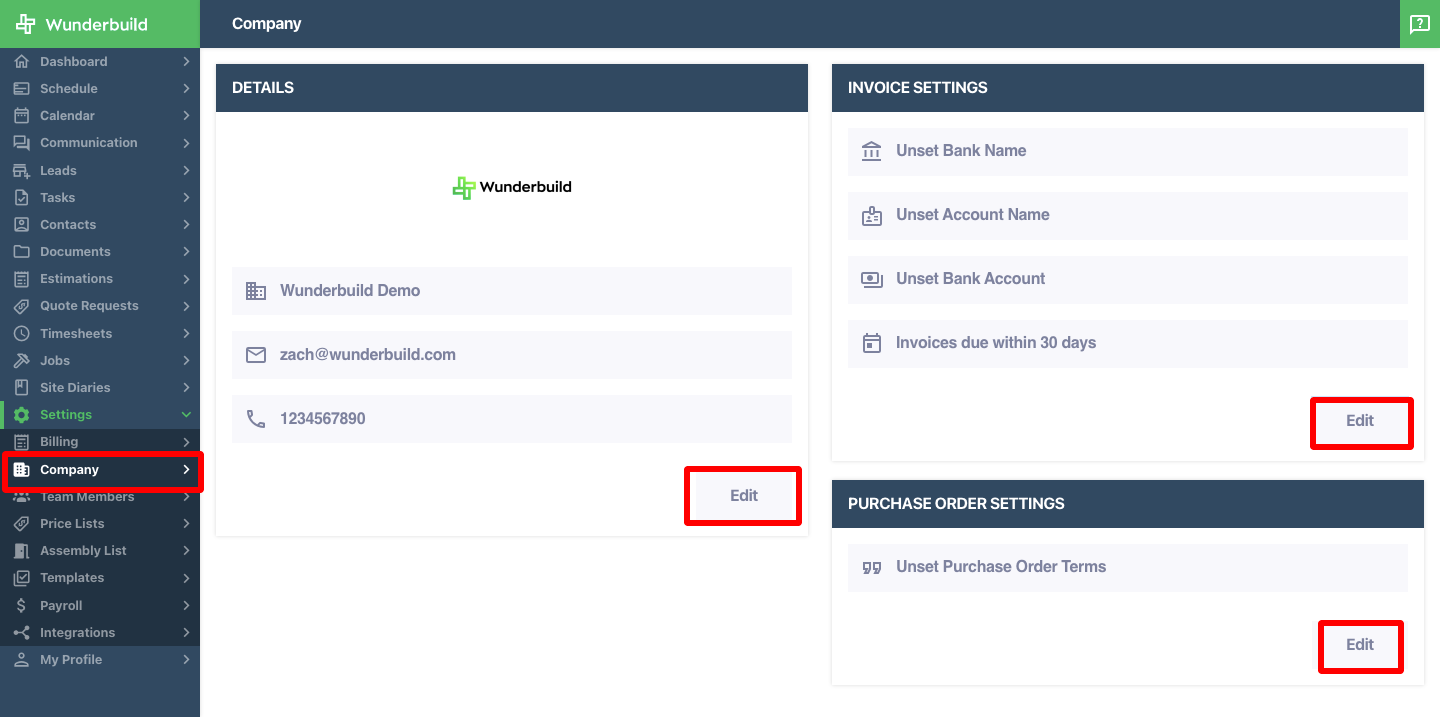Click the Payroll dollar icon
The image size is (1440, 717).
coord(21,606)
